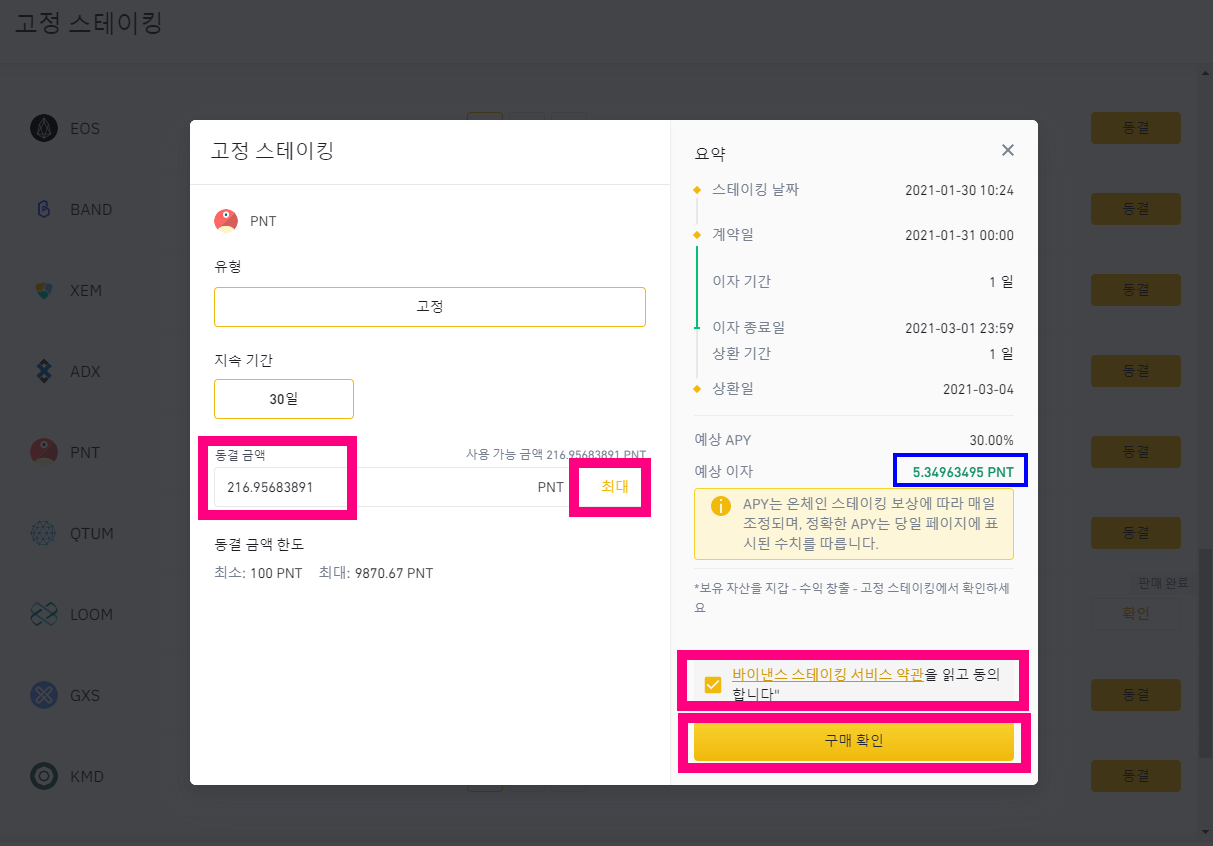Click the 동결 button in GXS row

tap(1136, 695)
